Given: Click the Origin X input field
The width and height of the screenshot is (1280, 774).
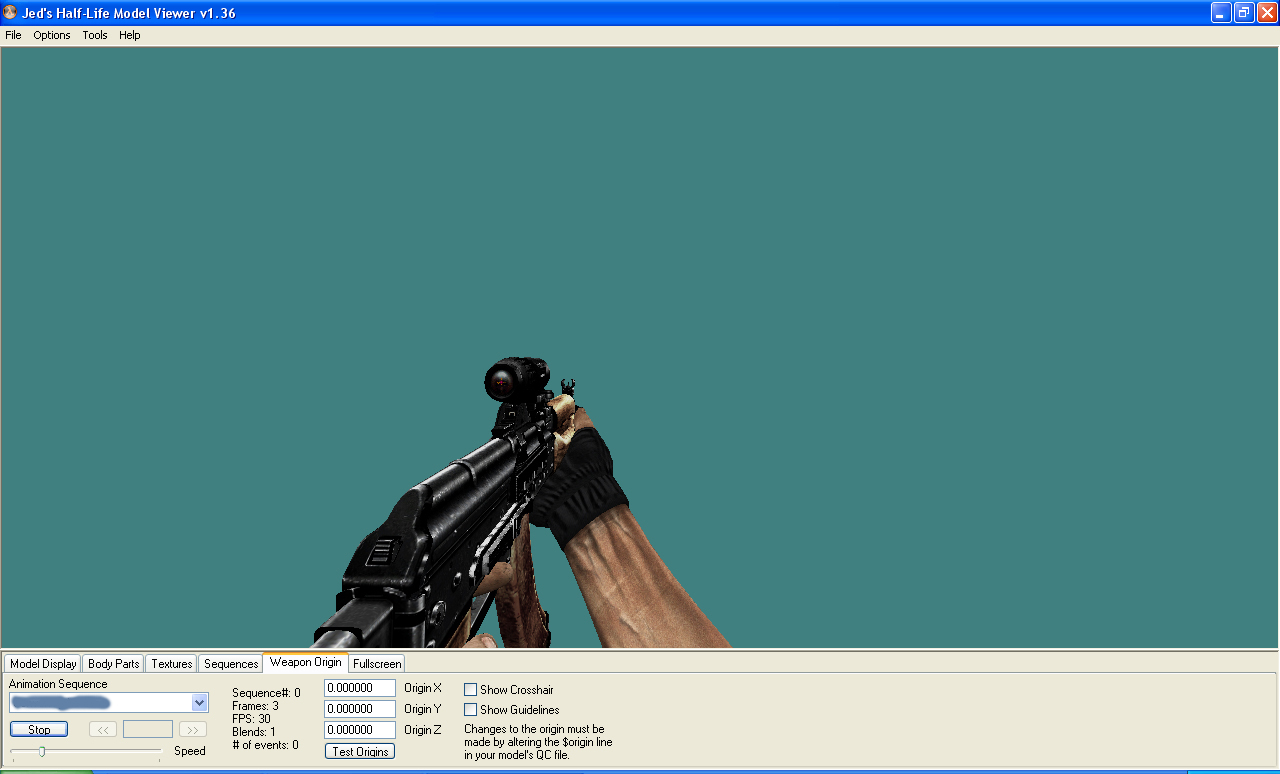Looking at the screenshot, I should (359, 688).
